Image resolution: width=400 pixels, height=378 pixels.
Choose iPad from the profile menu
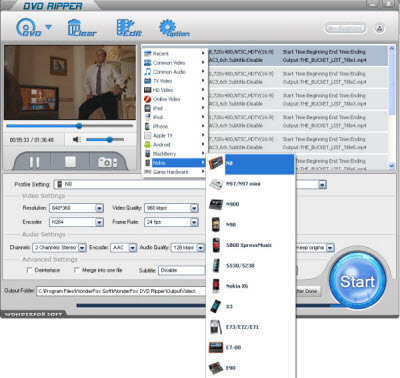[x=174, y=108]
